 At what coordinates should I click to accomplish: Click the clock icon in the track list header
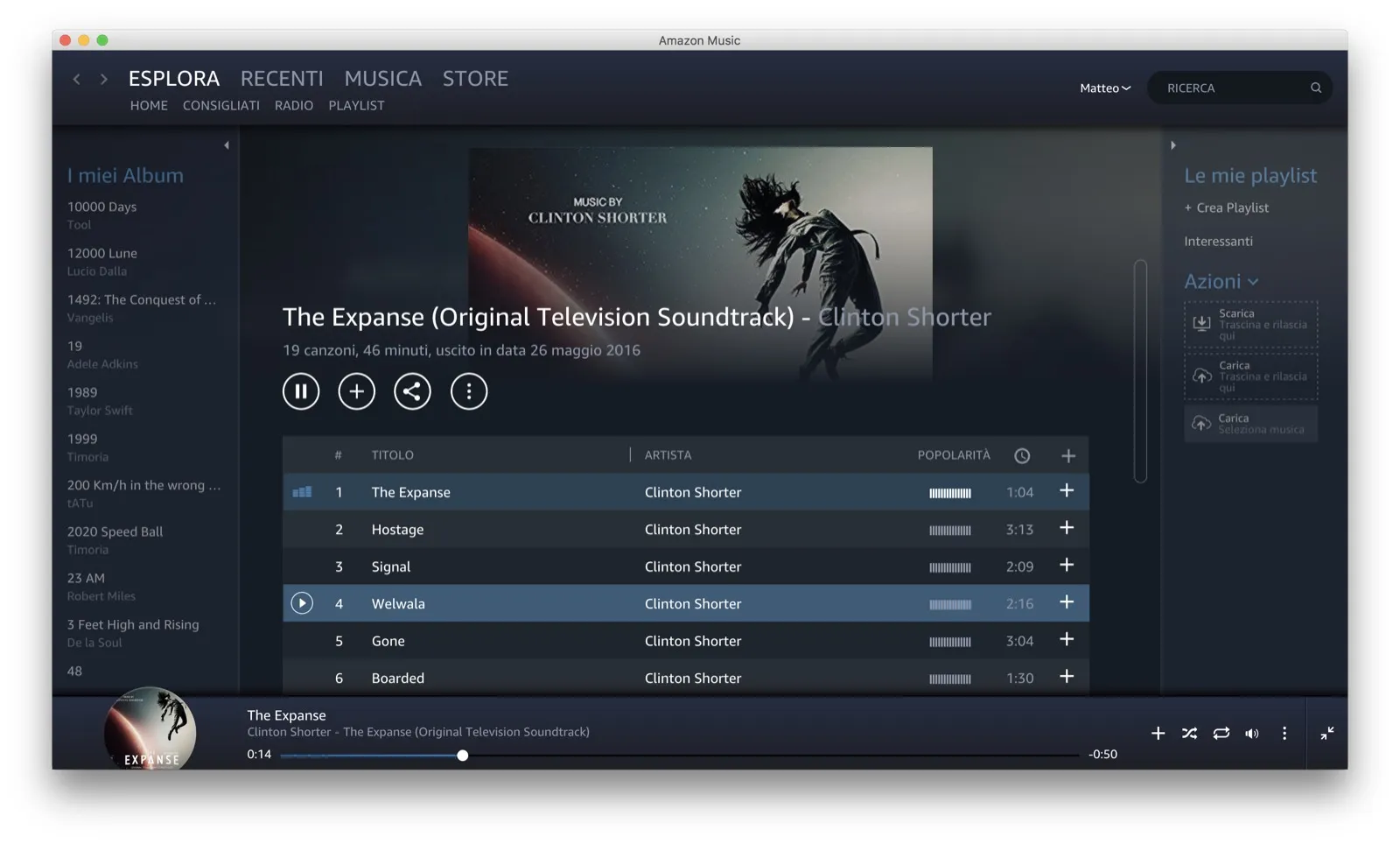pos(1022,455)
